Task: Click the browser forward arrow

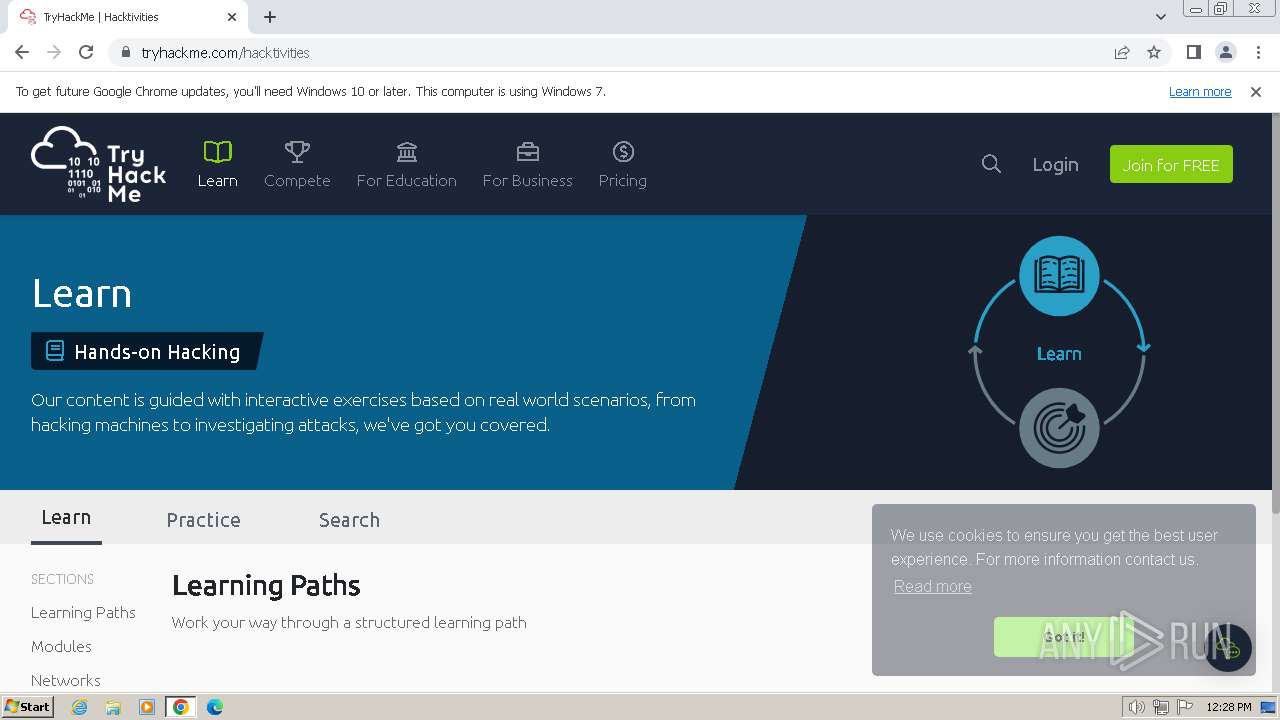Action: (54, 52)
